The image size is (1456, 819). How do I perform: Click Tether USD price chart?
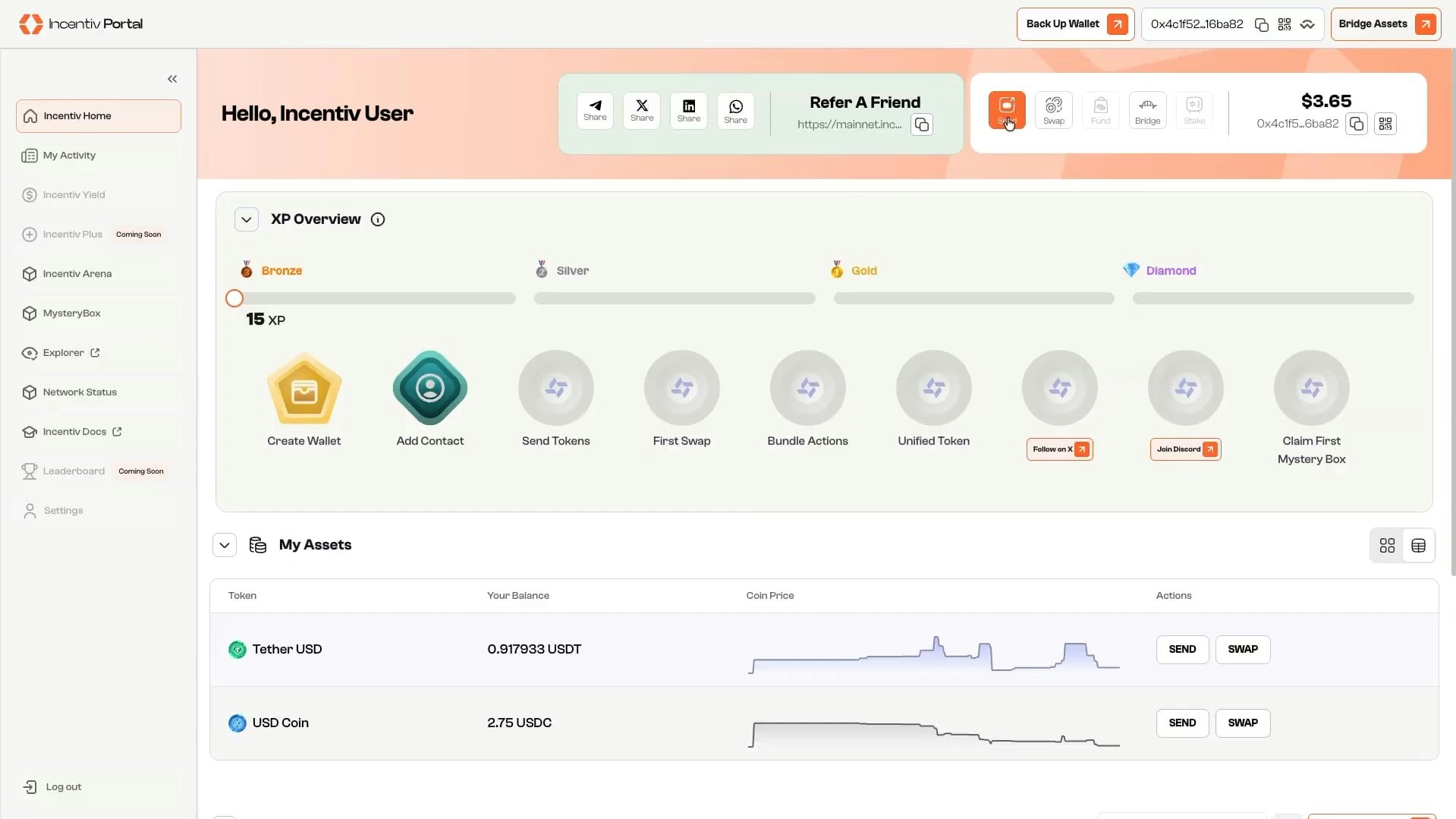(934, 654)
